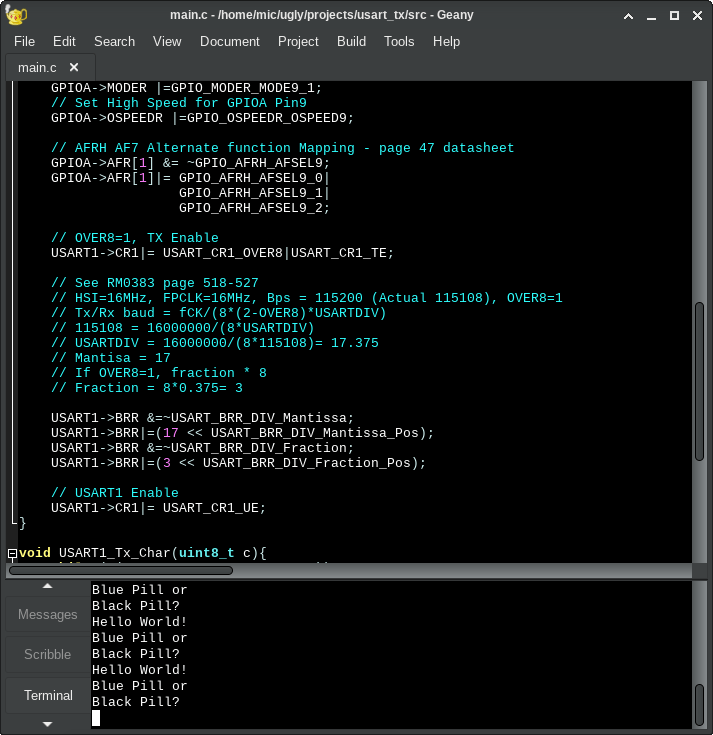Open the Build menu
713x735 pixels.
click(351, 41)
